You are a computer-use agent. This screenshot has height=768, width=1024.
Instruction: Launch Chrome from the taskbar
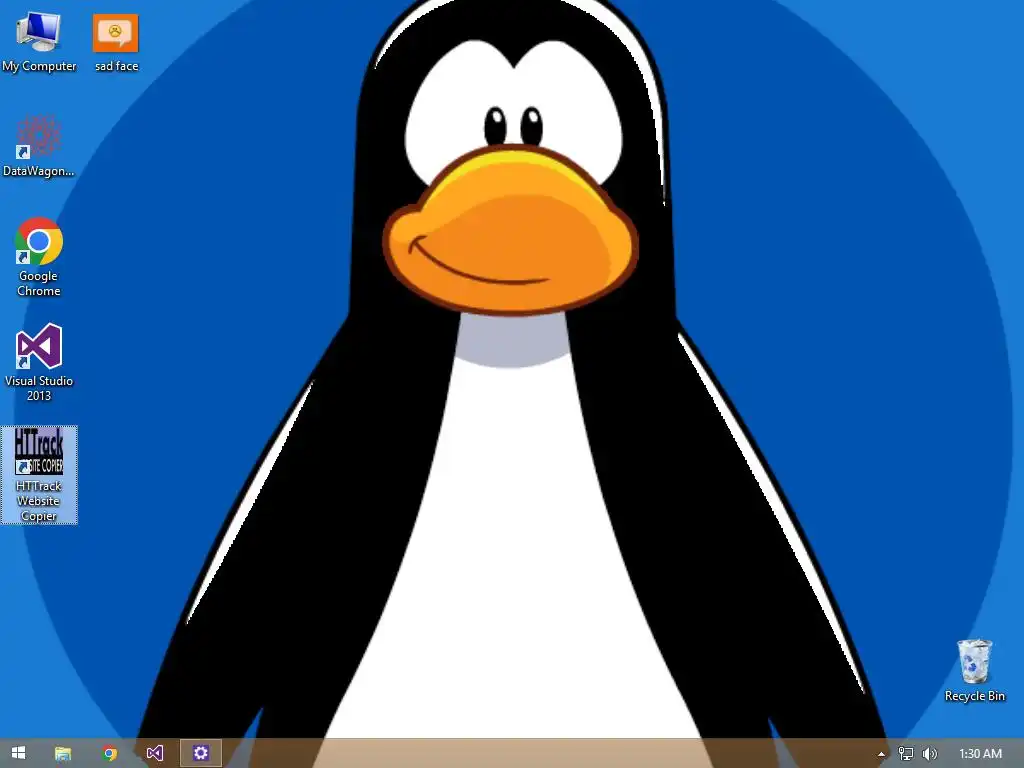[x=110, y=754]
